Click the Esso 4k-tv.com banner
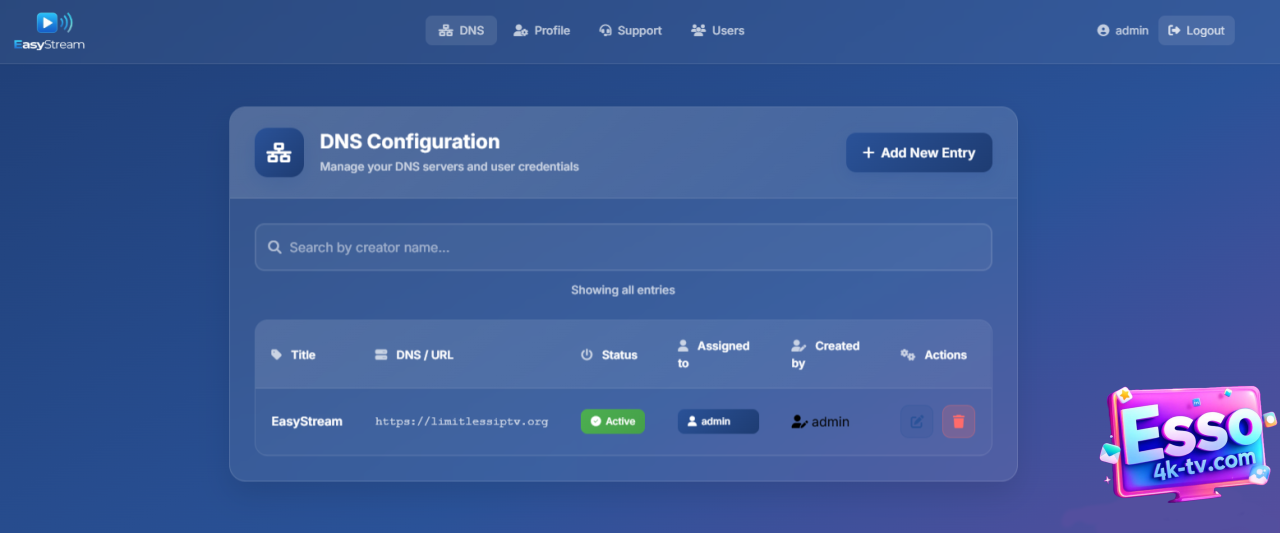The image size is (1280, 533). (1186, 441)
